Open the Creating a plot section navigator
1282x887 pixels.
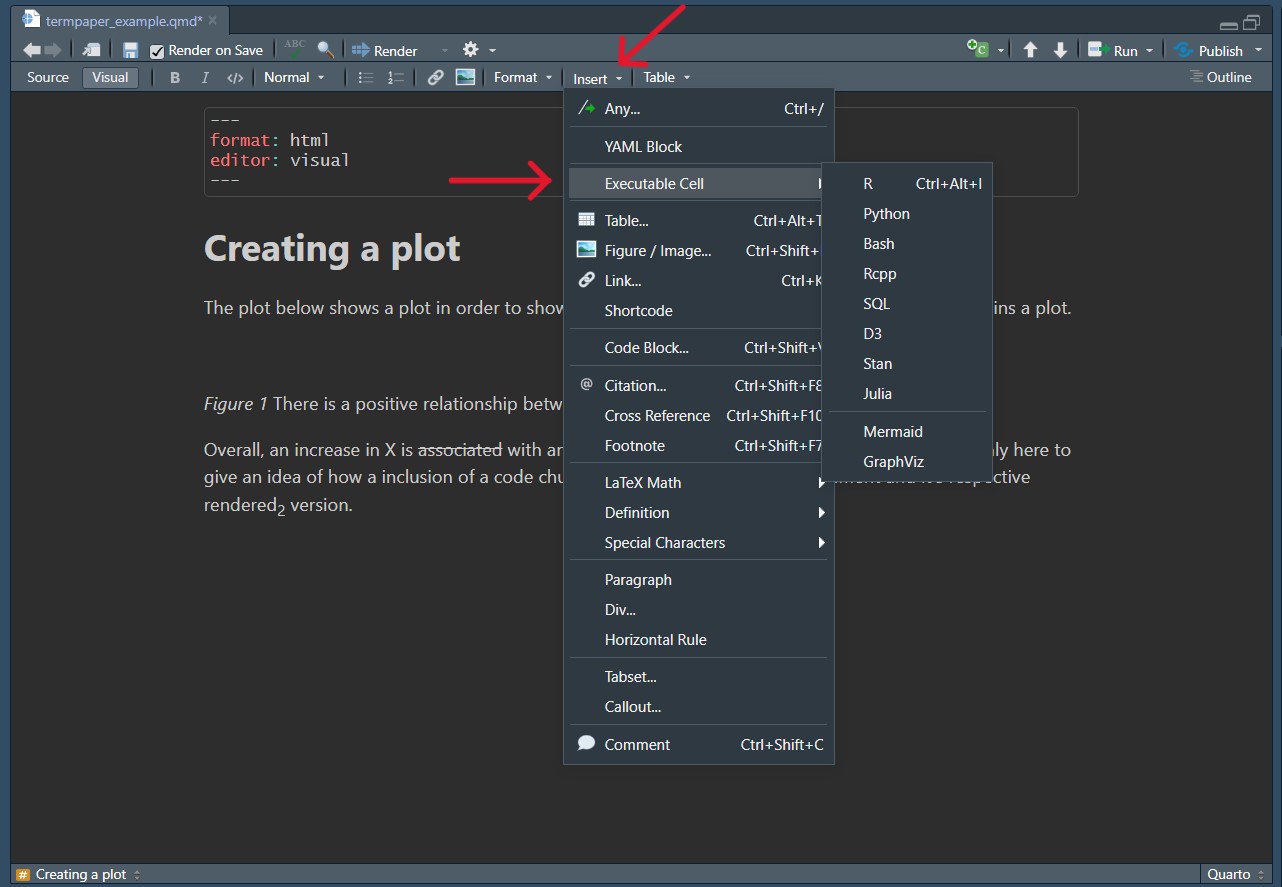(x=79, y=874)
